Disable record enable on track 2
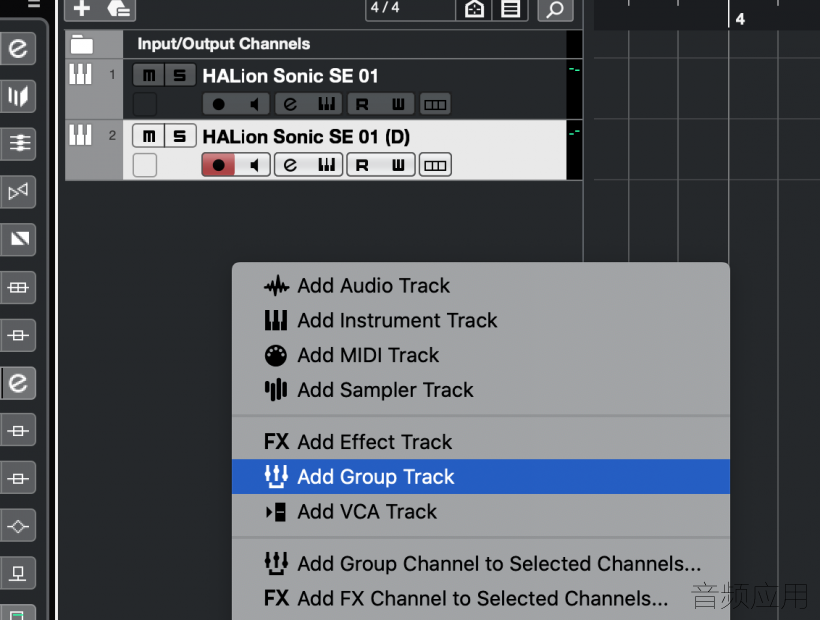 coord(219,165)
